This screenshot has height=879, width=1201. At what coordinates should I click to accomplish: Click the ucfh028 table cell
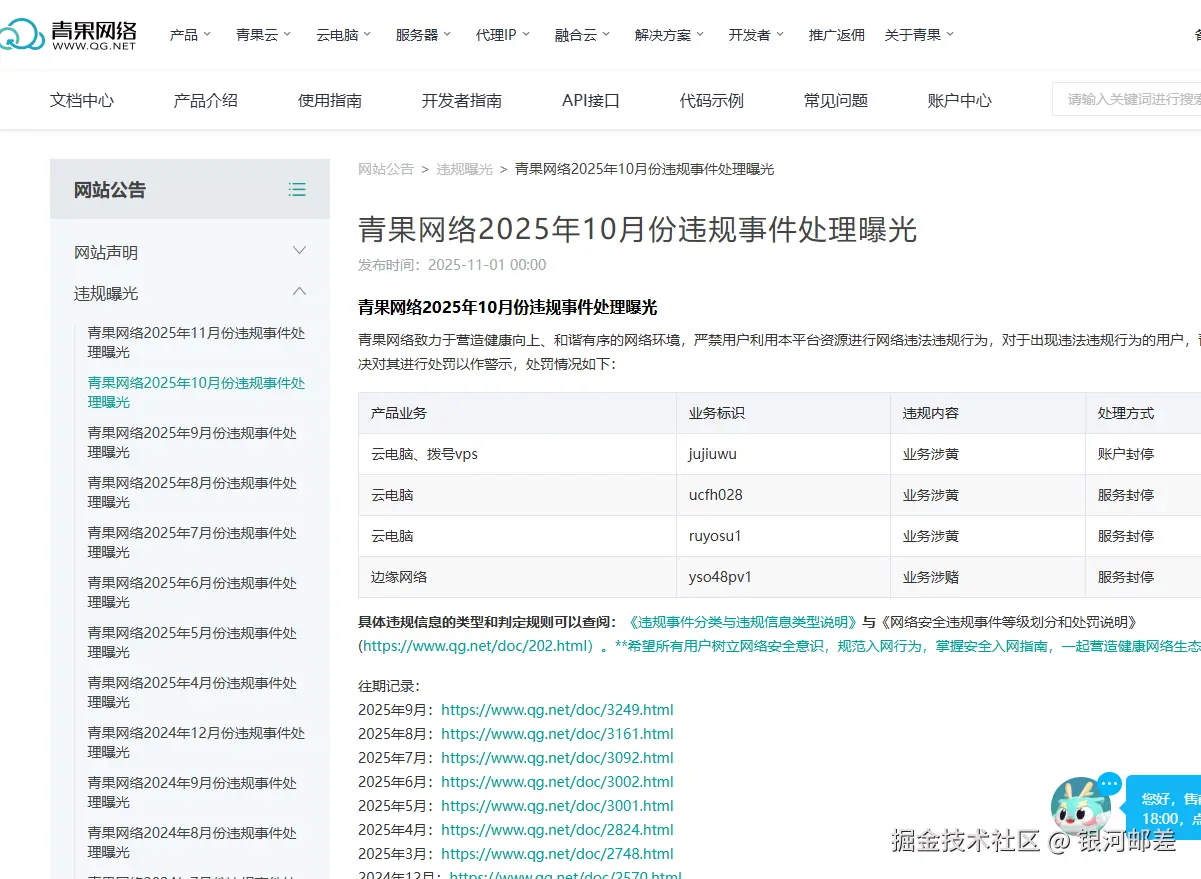[x=783, y=495]
